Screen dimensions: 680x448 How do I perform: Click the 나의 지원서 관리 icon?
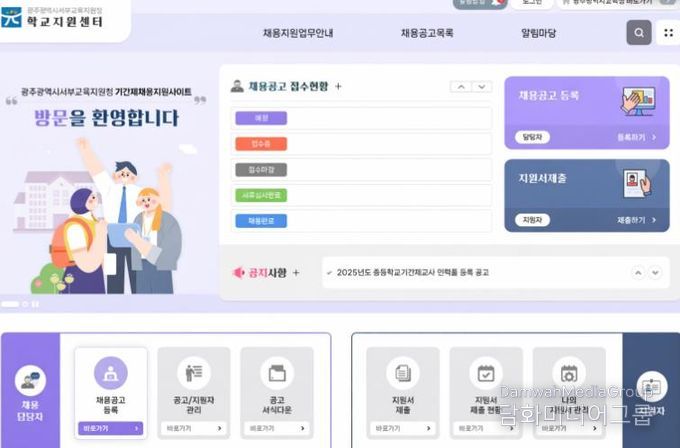pyautogui.click(x=569, y=373)
